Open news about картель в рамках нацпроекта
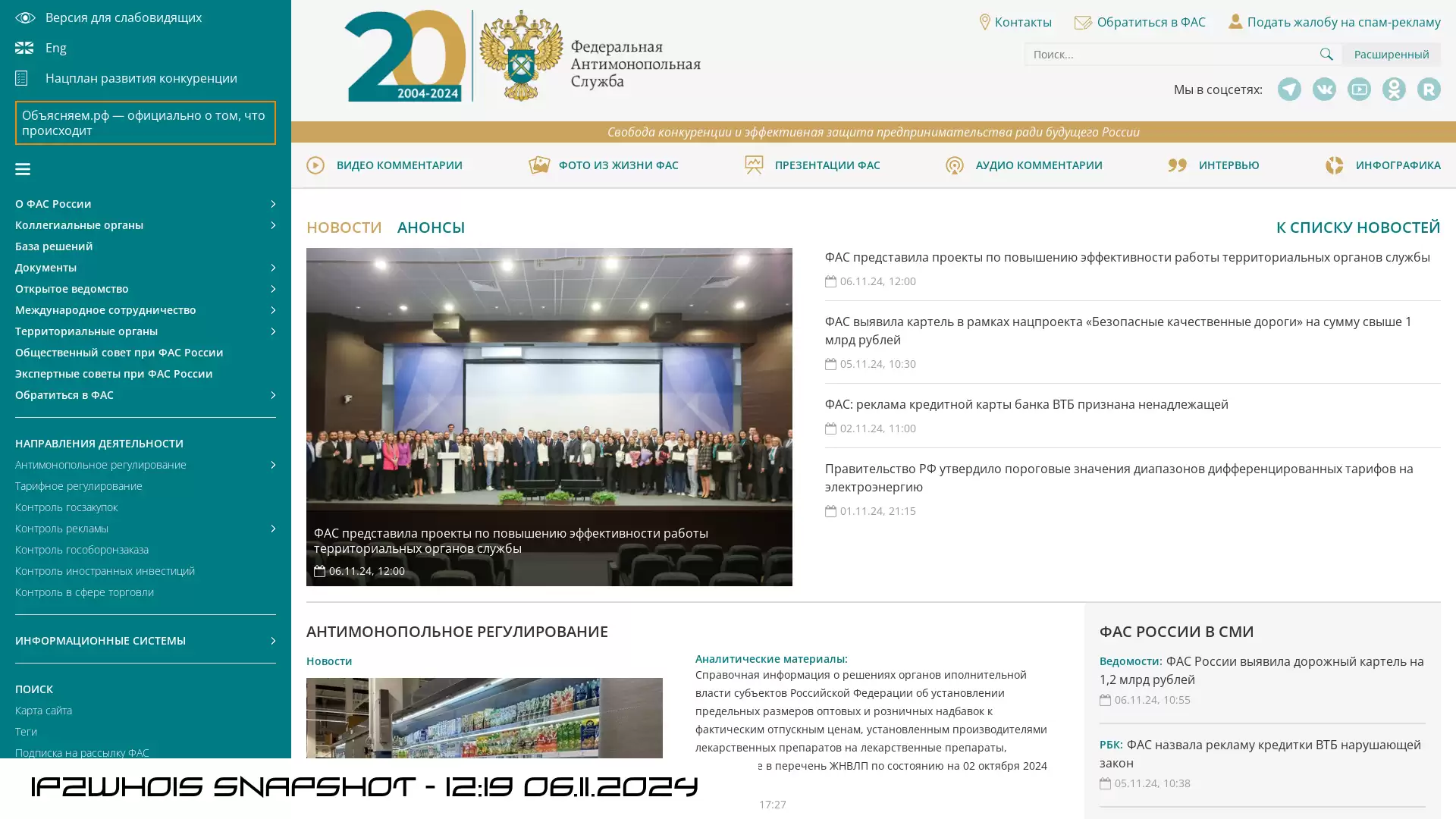The width and height of the screenshot is (1456, 819). pyautogui.click(x=1119, y=331)
